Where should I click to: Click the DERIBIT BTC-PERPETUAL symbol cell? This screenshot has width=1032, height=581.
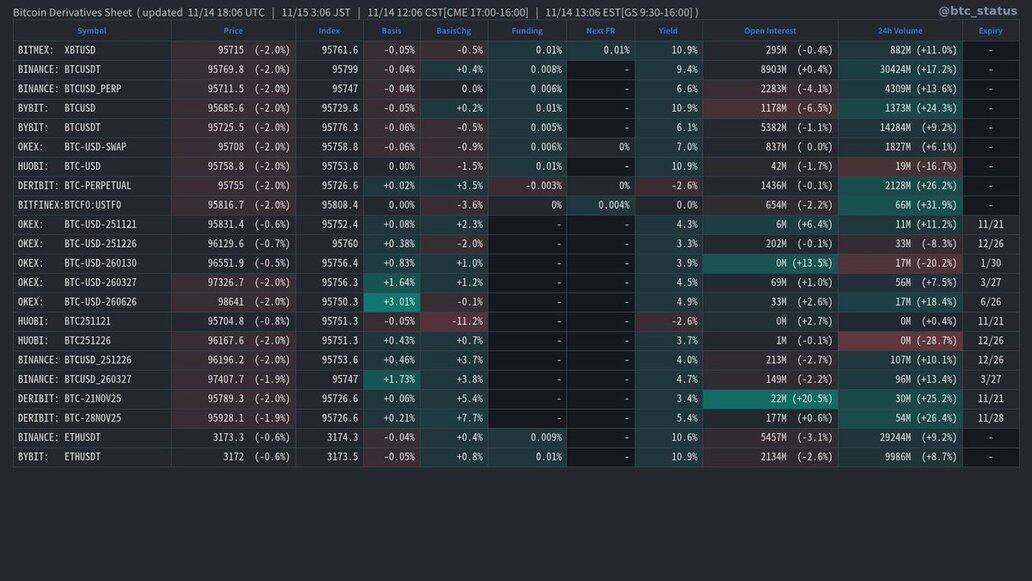tap(91, 186)
